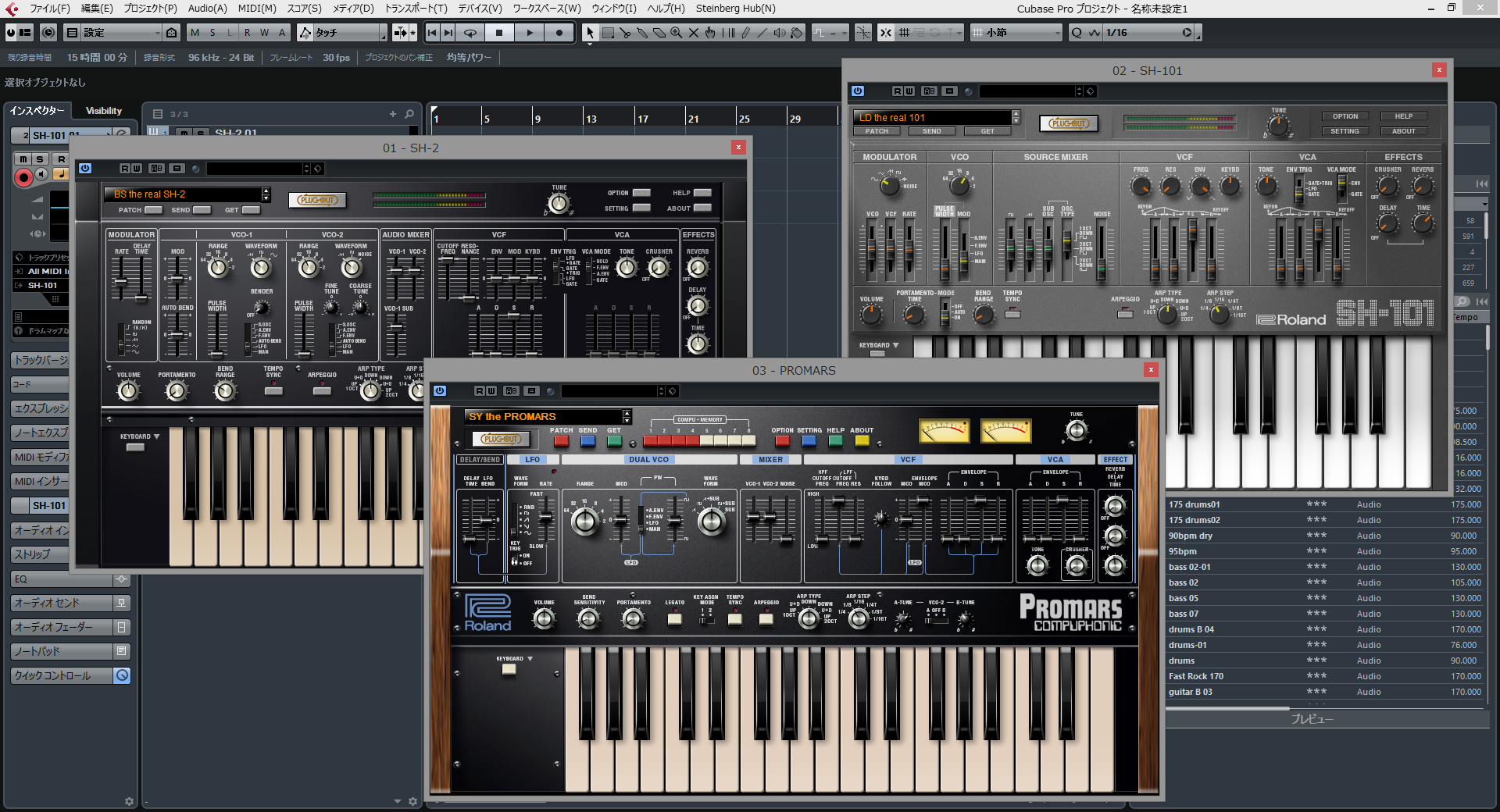The image size is (1500, 812).
Task: Click PLUG-OUT button in PROMARS window
Action: pyautogui.click(x=502, y=439)
